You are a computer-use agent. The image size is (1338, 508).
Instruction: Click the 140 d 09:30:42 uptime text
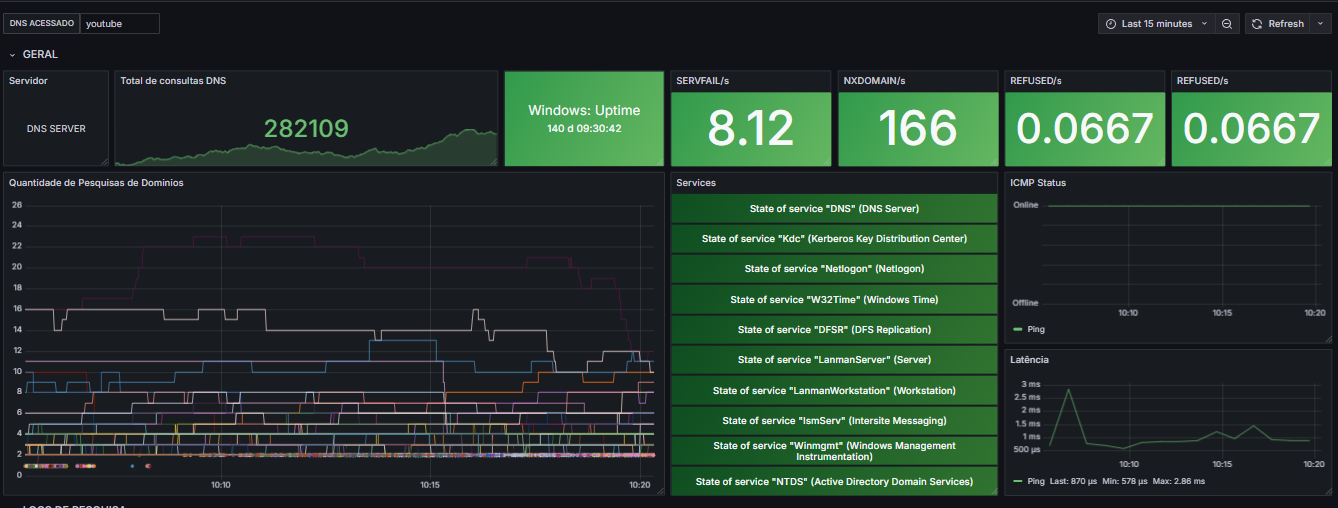[584, 128]
